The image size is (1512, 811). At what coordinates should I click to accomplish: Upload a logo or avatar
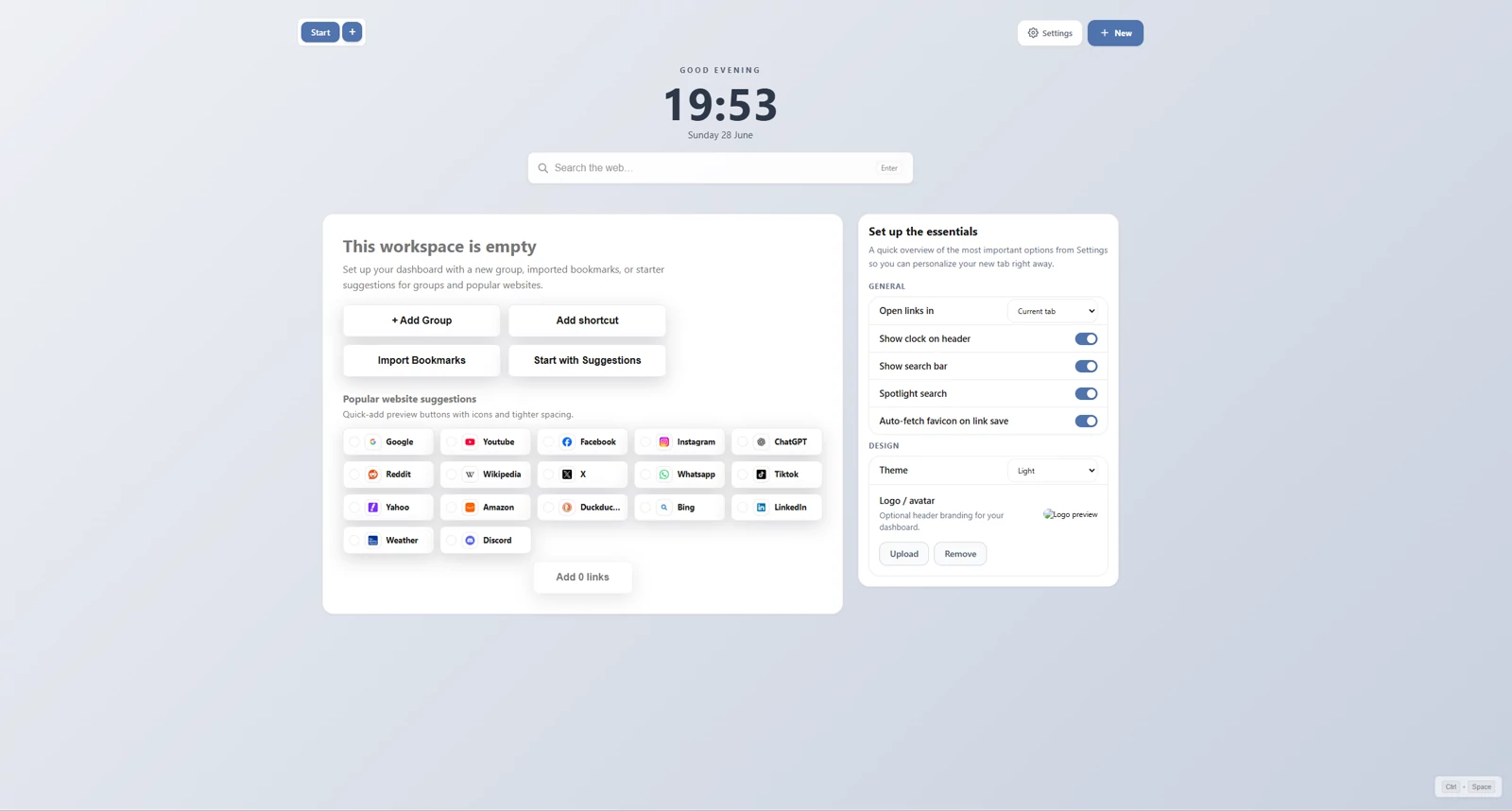coord(903,554)
